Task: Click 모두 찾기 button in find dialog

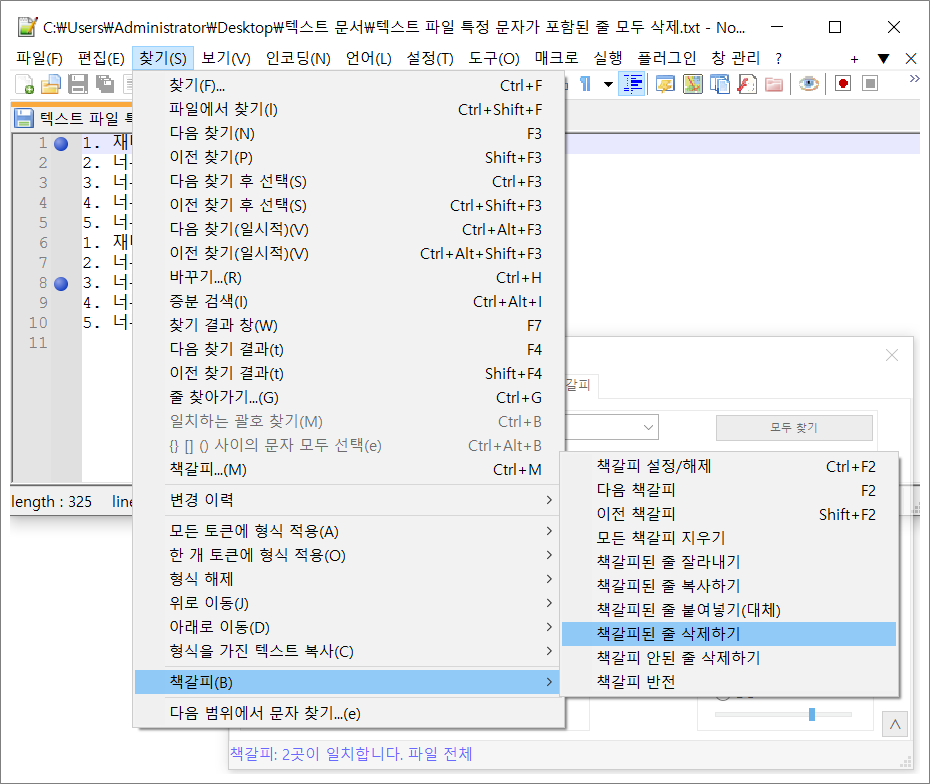Action: coord(794,428)
